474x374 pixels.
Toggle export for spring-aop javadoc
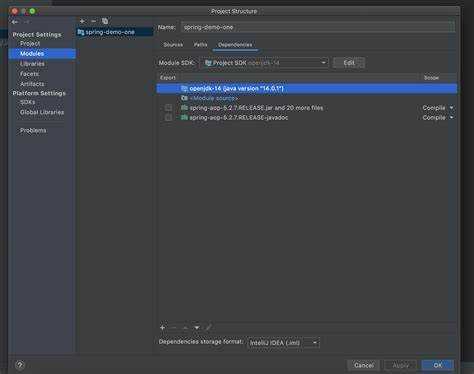coord(169,118)
